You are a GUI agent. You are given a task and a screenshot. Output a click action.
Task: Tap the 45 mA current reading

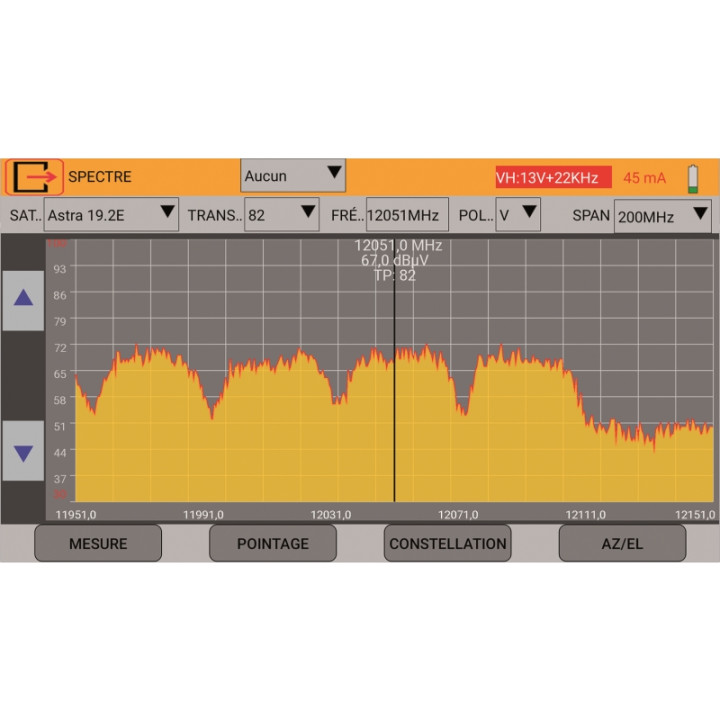tap(644, 178)
